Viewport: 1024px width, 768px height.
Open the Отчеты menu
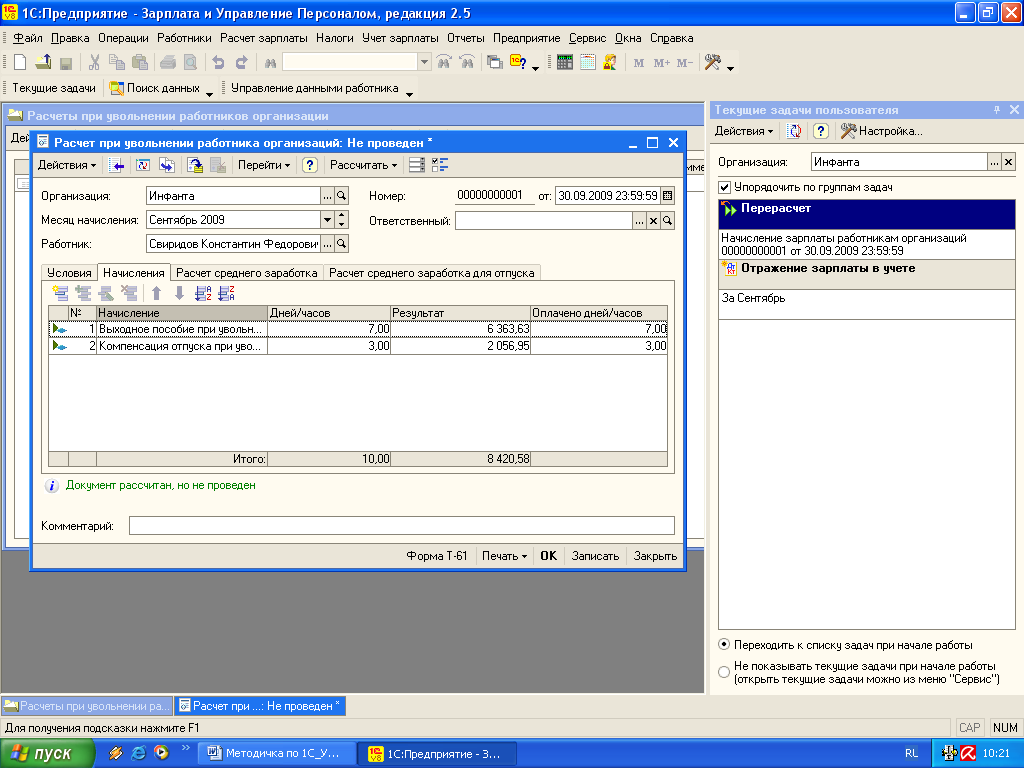[465, 38]
